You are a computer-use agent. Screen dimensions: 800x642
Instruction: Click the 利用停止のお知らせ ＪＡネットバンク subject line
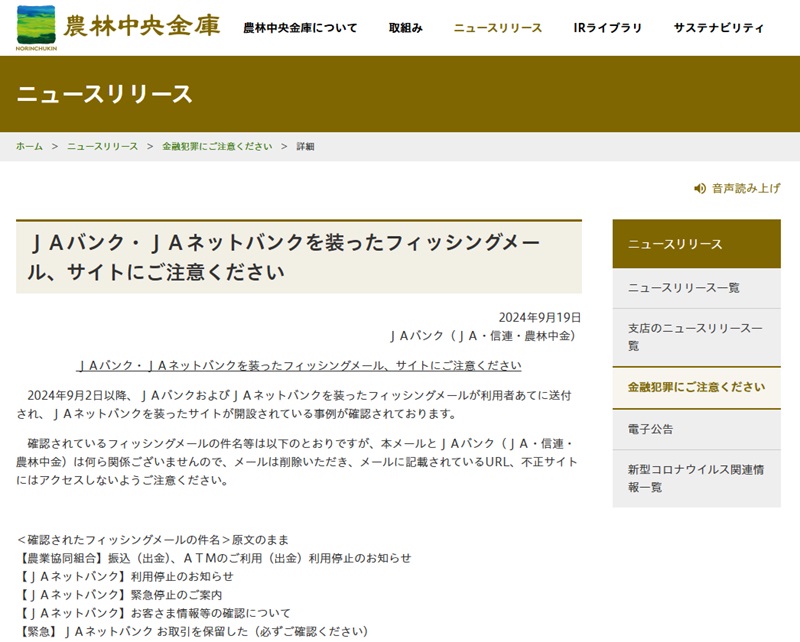pyautogui.click(x=125, y=576)
